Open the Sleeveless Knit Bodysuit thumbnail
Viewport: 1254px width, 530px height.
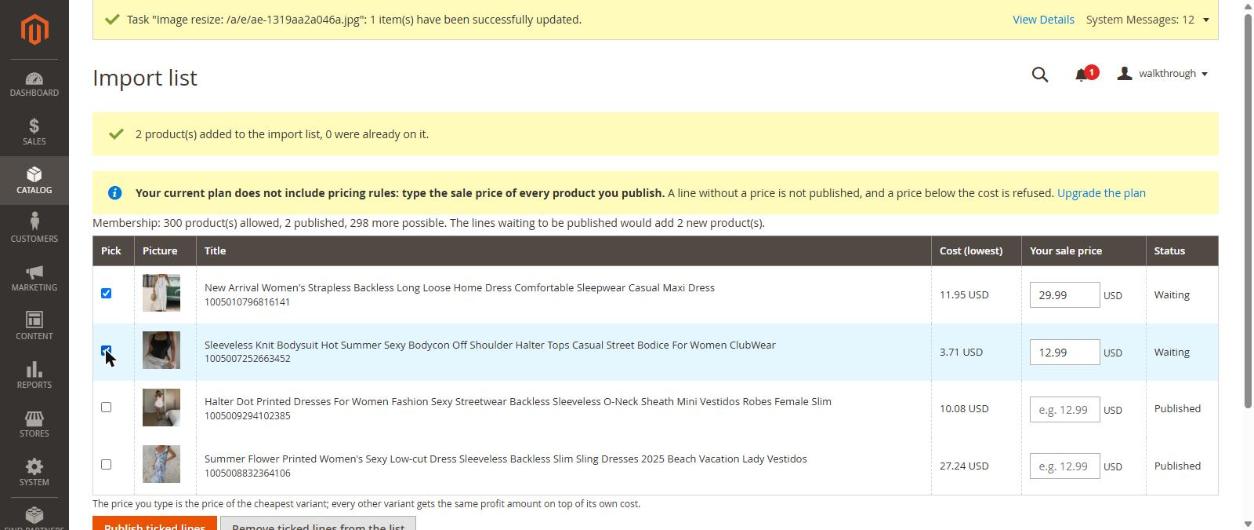(x=161, y=351)
